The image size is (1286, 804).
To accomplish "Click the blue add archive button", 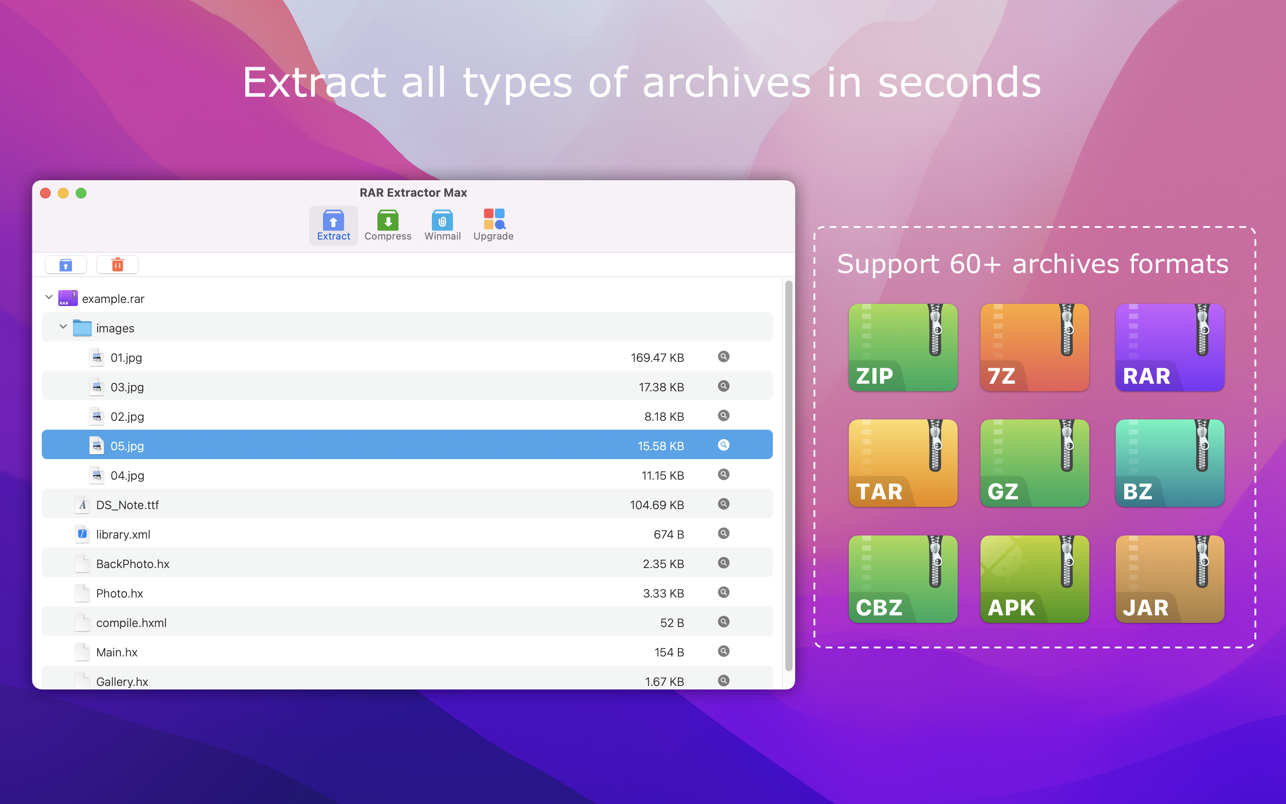I will pos(66,265).
